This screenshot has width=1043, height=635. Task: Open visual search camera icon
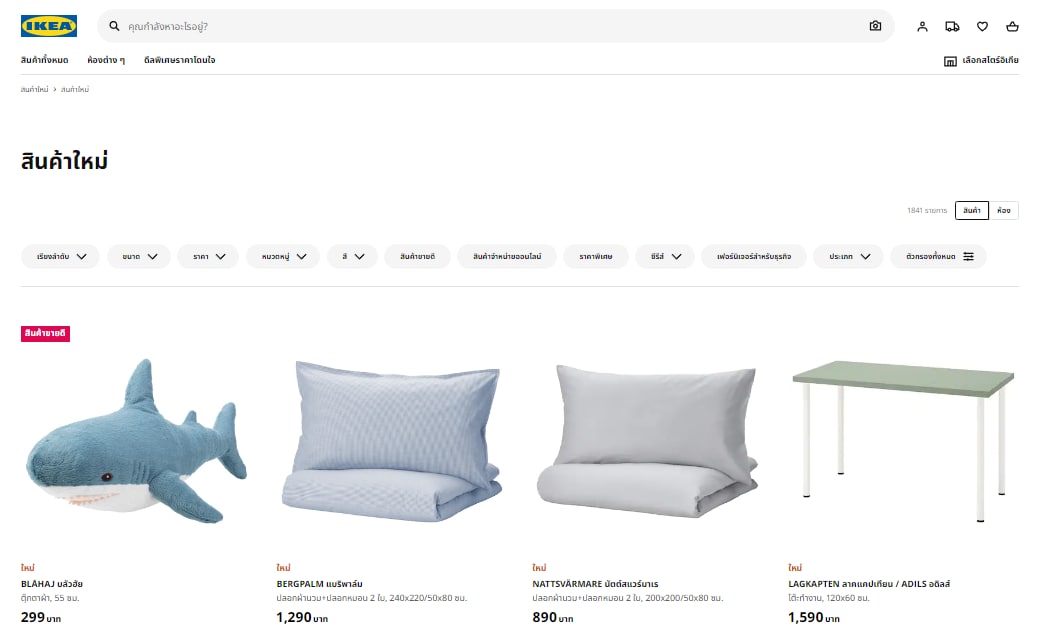[875, 26]
